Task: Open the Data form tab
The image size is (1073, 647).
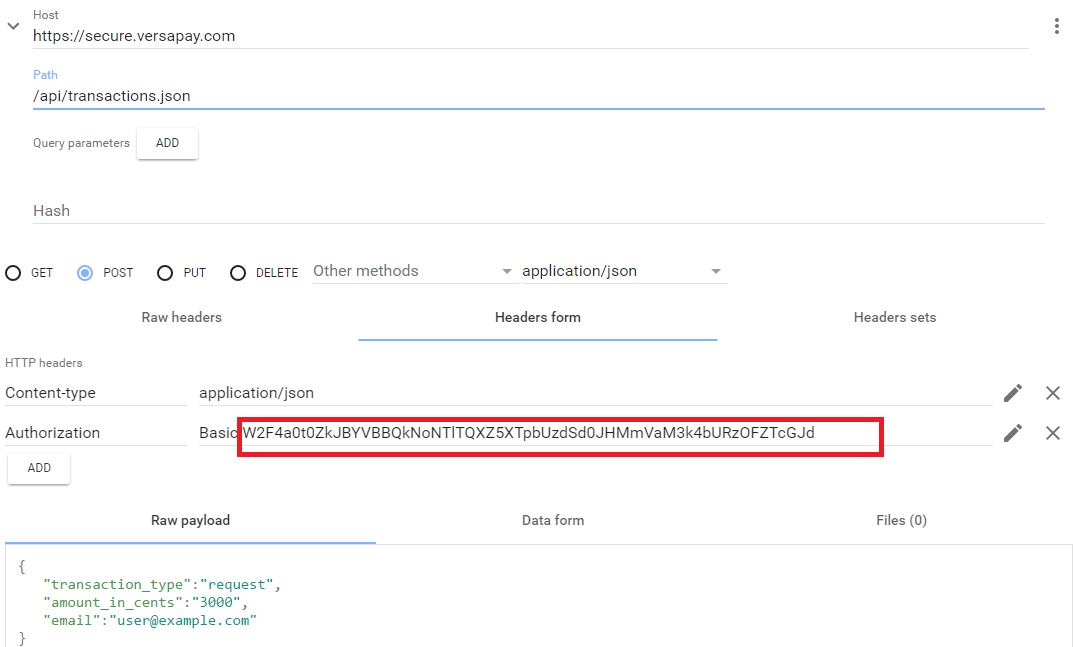Action: pyautogui.click(x=553, y=520)
